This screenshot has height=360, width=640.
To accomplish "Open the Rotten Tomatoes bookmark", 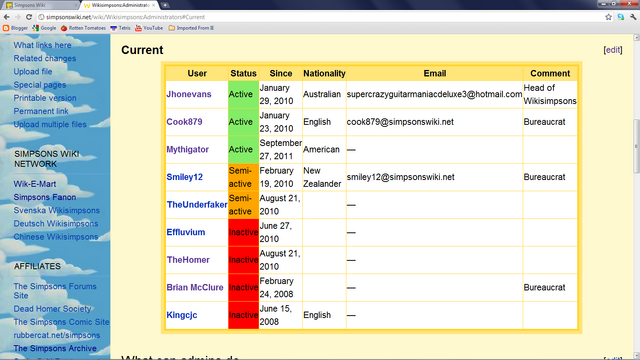I will click(83, 28).
